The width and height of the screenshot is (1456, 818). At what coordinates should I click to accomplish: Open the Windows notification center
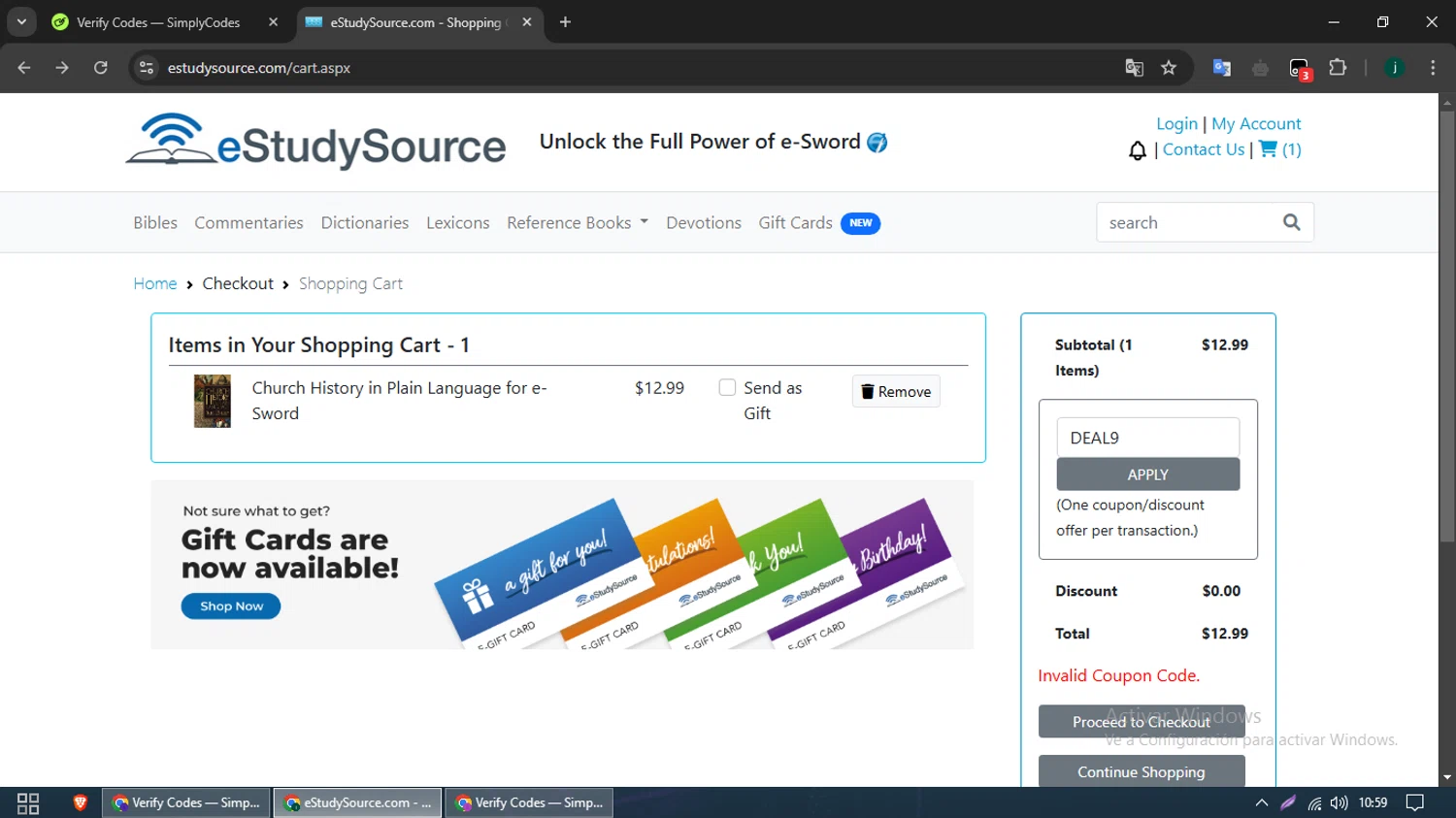tap(1415, 802)
